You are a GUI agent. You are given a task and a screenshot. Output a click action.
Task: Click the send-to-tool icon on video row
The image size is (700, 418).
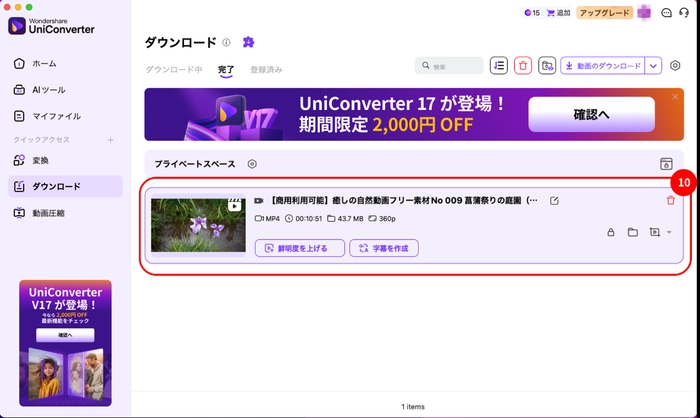654,232
